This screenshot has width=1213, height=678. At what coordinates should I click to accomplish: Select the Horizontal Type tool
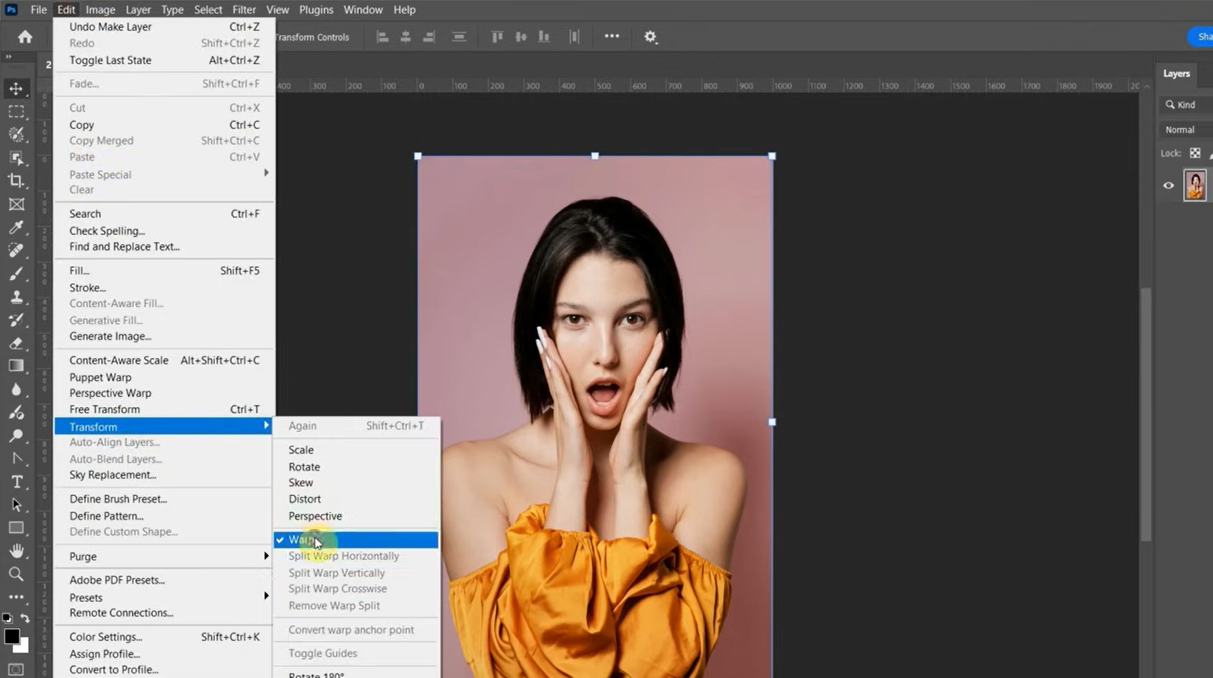[16, 482]
